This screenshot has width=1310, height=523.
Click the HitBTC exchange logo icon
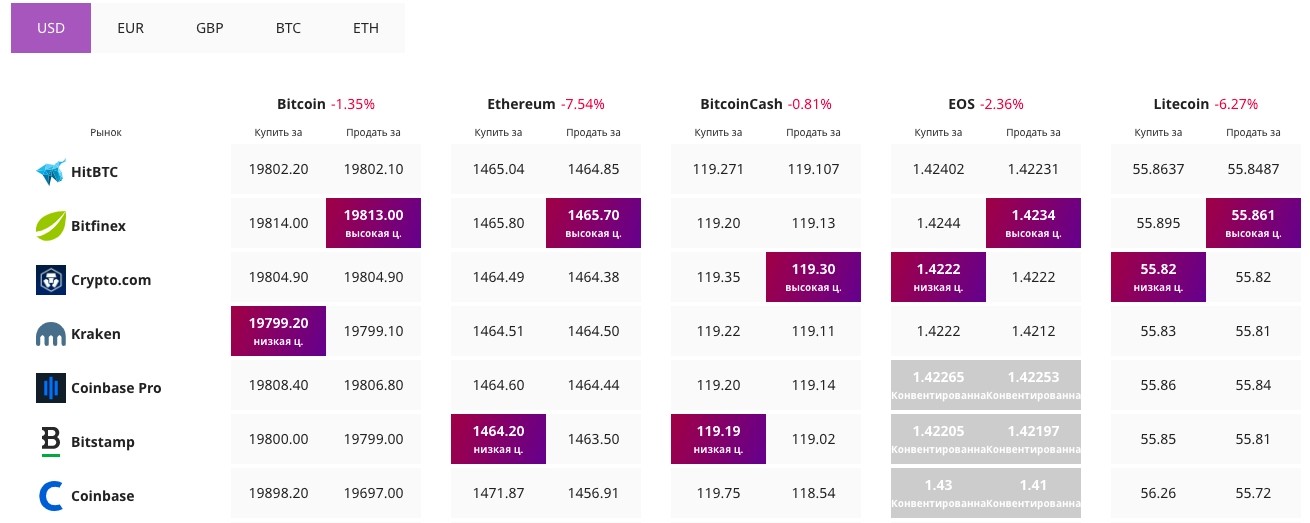(x=50, y=172)
